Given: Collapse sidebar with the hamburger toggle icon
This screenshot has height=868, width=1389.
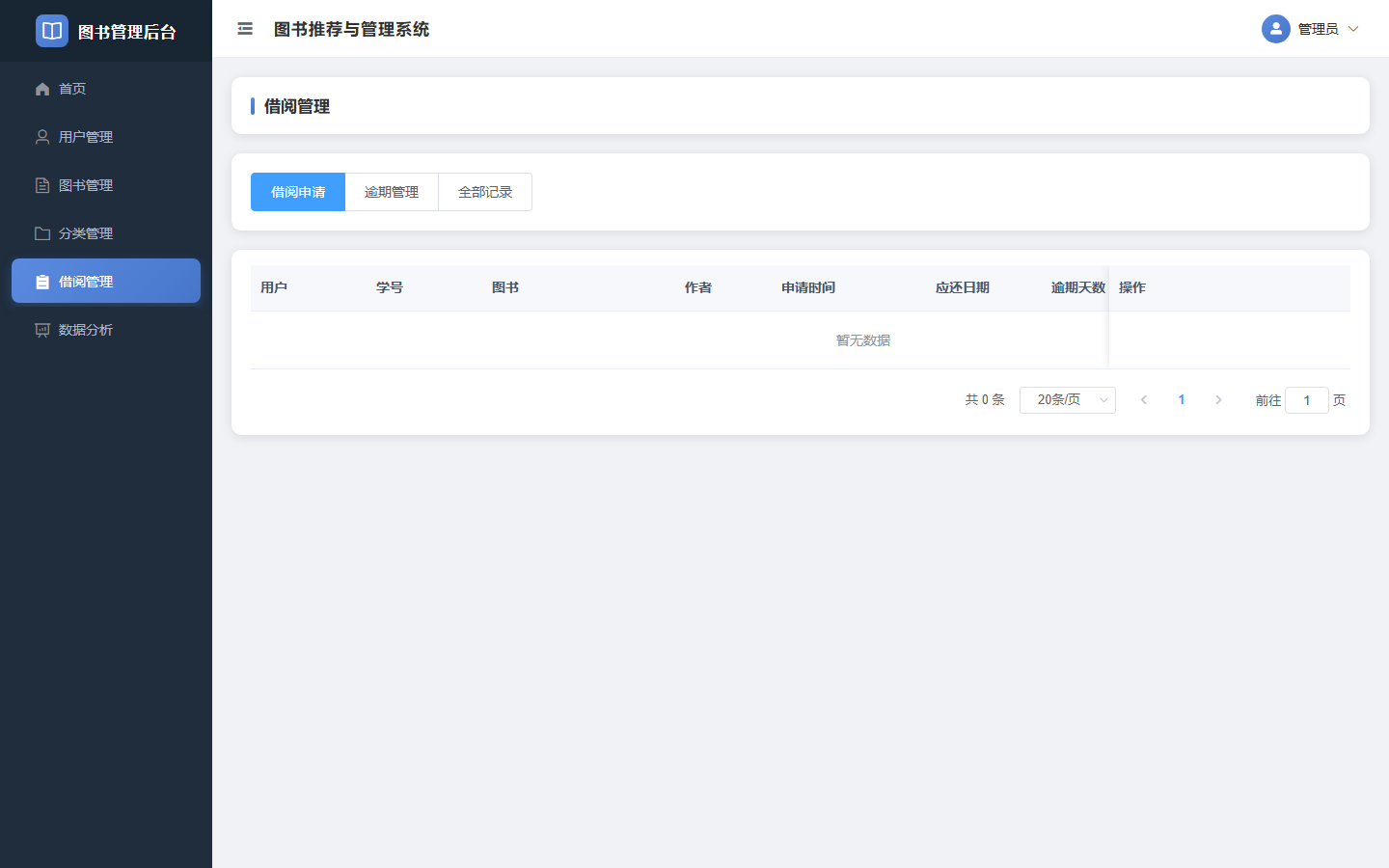Looking at the screenshot, I should [245, 29].
